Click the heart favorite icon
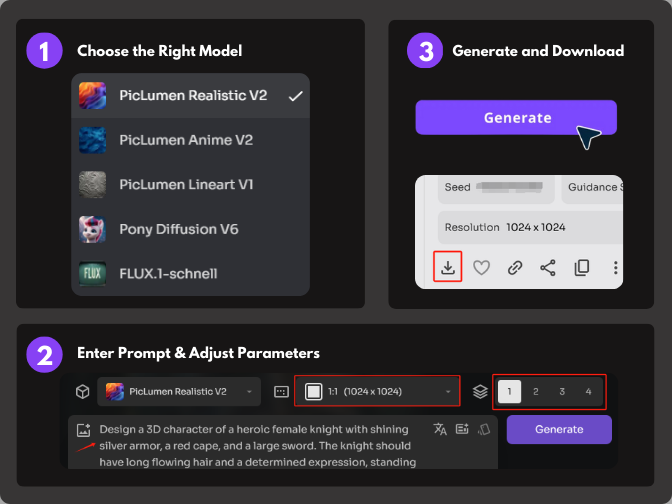 (481, 267)
